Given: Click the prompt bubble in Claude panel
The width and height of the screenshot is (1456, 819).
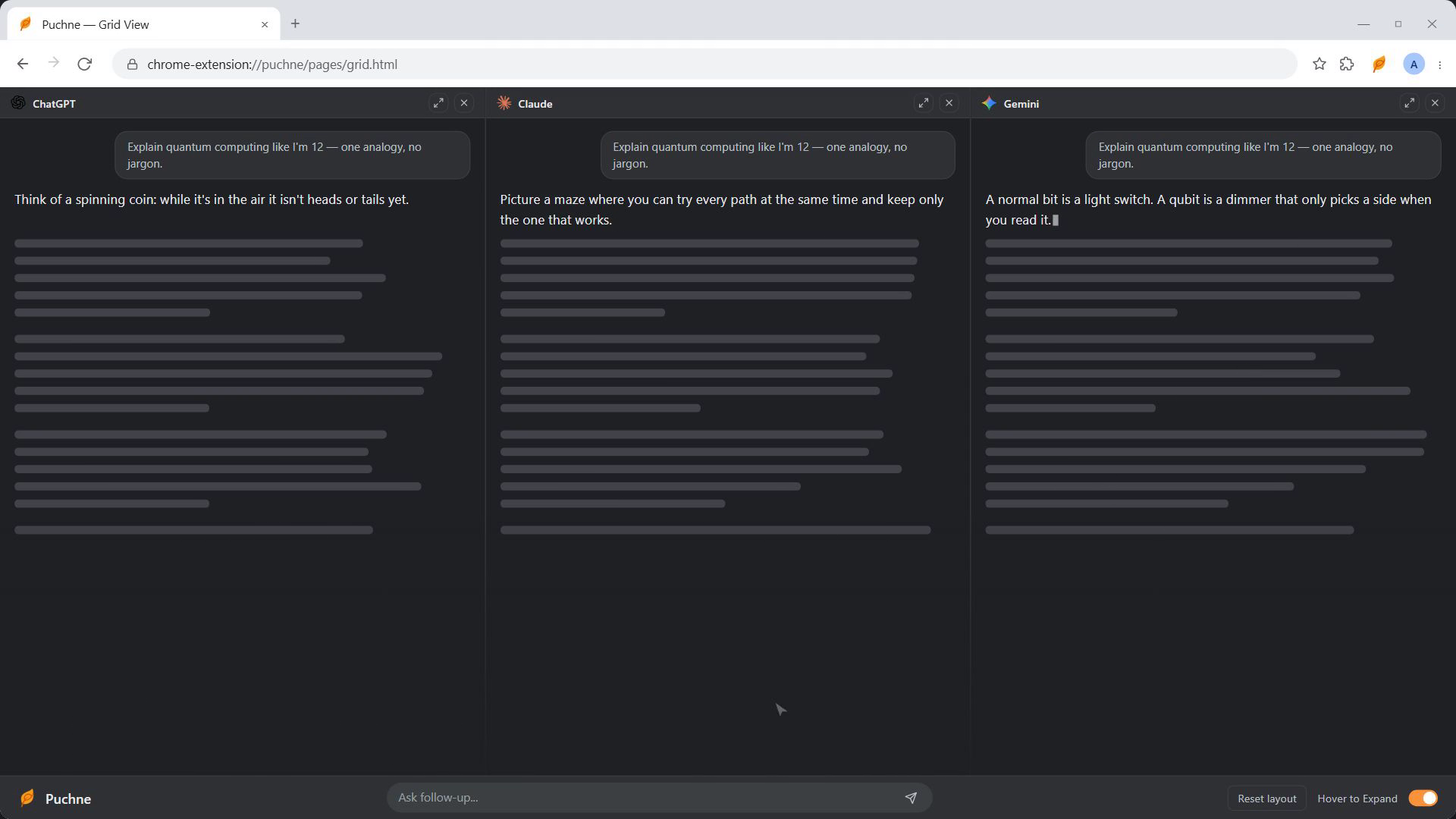Looking at the screenshot, I should point(777,155).
